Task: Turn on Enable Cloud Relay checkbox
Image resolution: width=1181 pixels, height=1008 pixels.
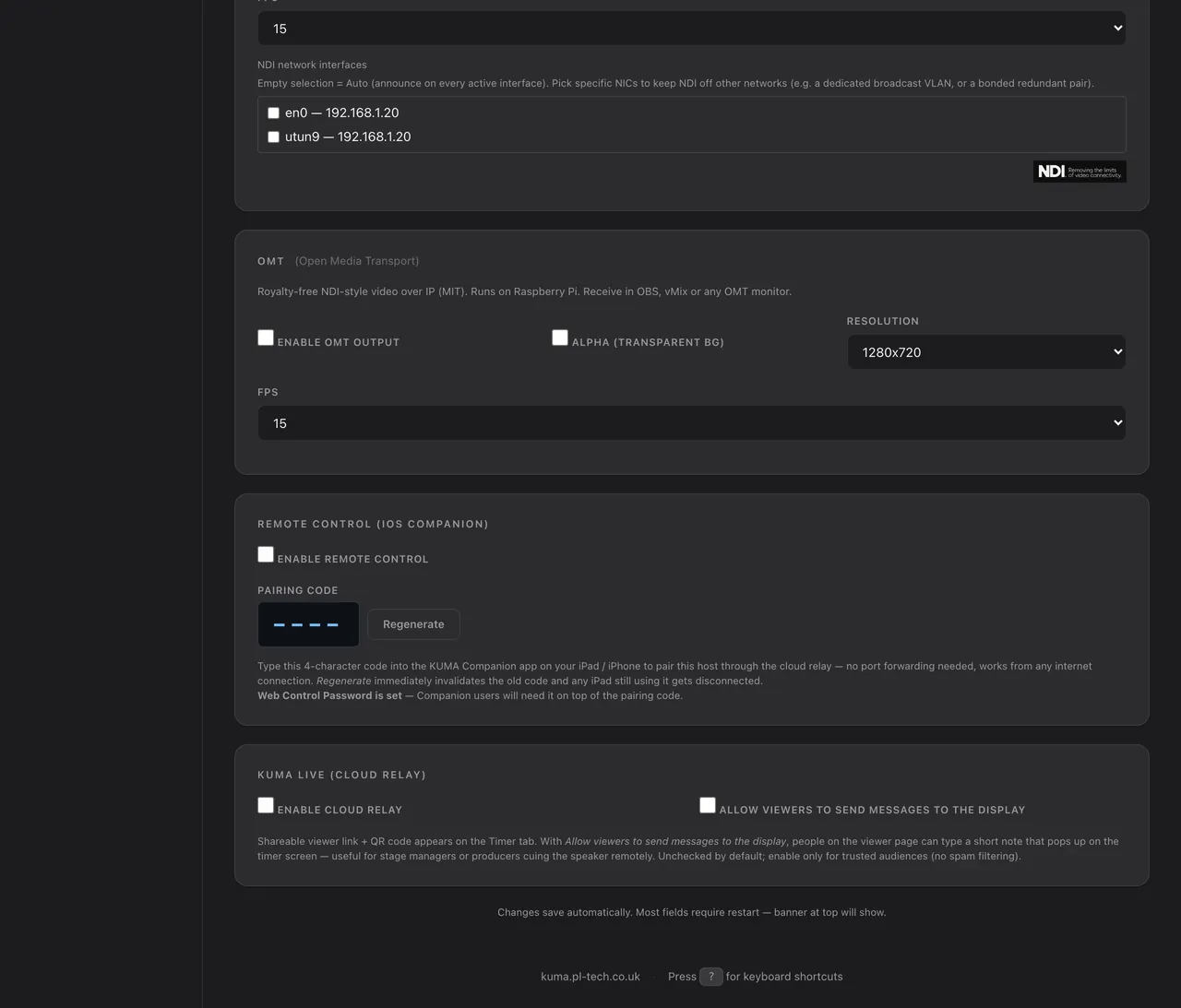Action: pyautogui.click(x=266, y=805)
